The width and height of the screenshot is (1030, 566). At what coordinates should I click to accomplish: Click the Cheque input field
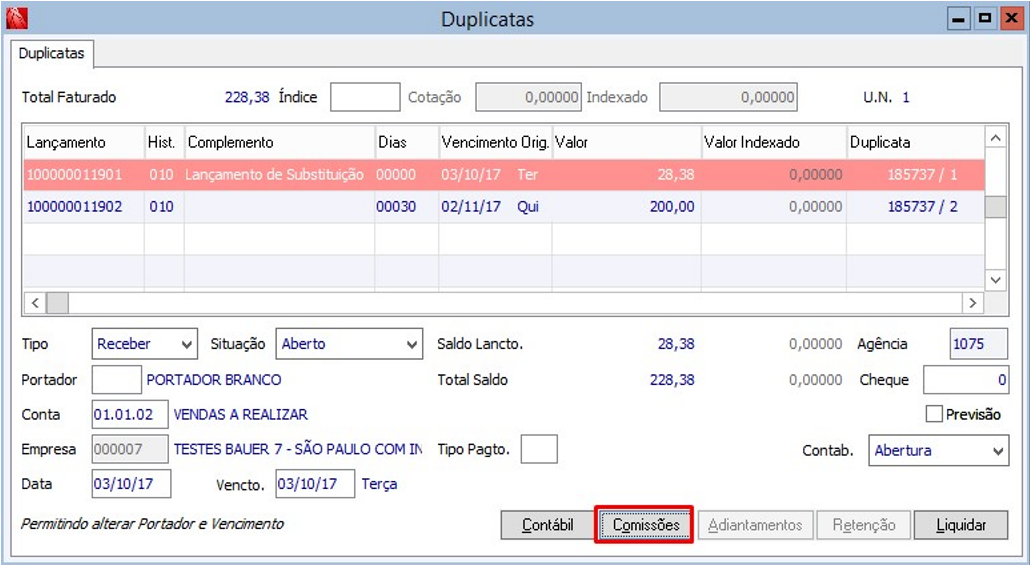(966, 380)
